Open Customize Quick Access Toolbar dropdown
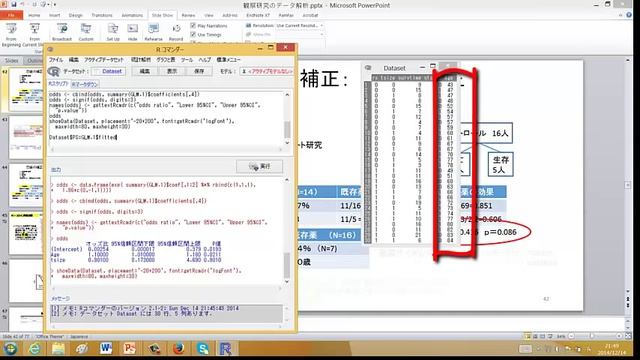Image resolution: width=640 pixels, height=360 pixels. point(55,4)
